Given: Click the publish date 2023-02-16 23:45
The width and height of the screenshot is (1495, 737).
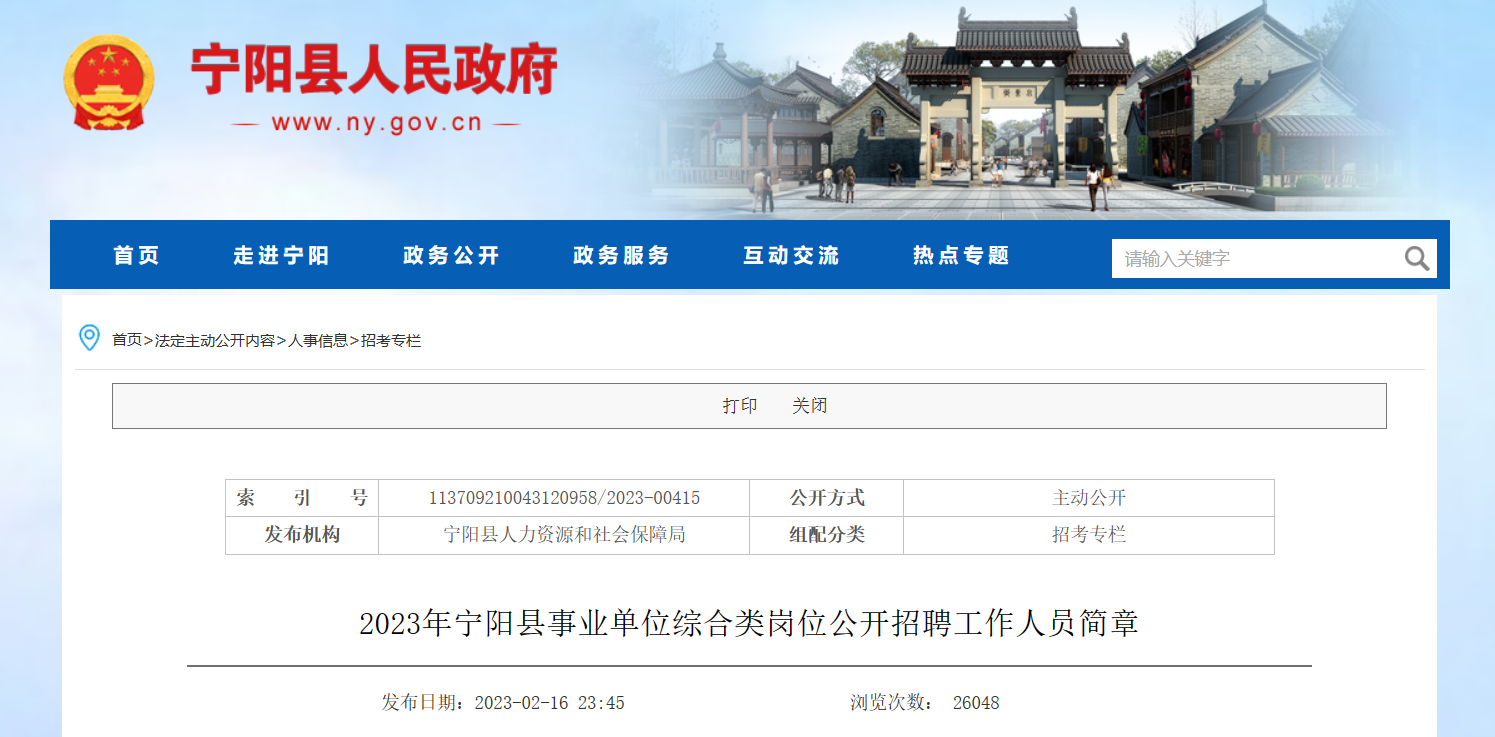Looking at the screenshot, I should point(550,703).
